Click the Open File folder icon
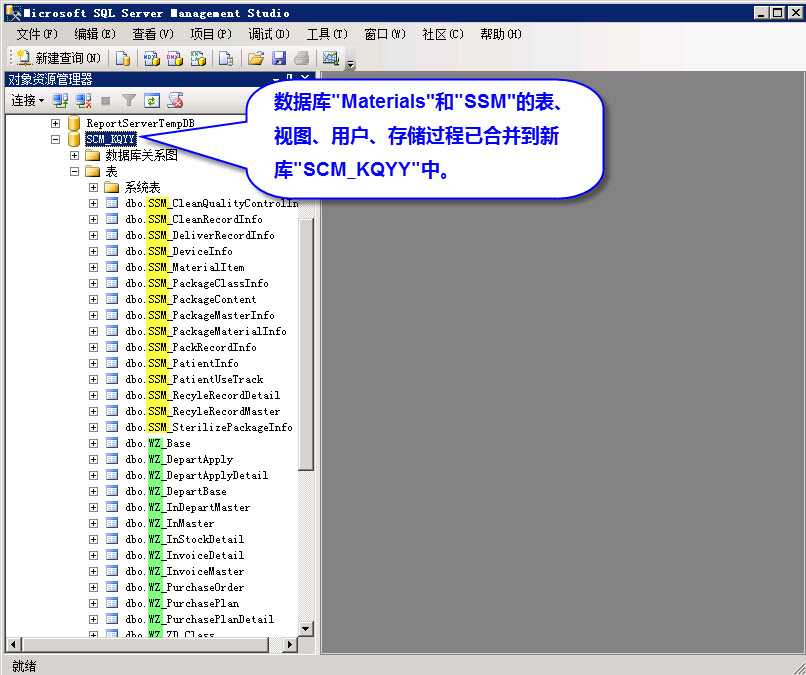This screenshot has width=806, height=675. (x=255, y=58)
